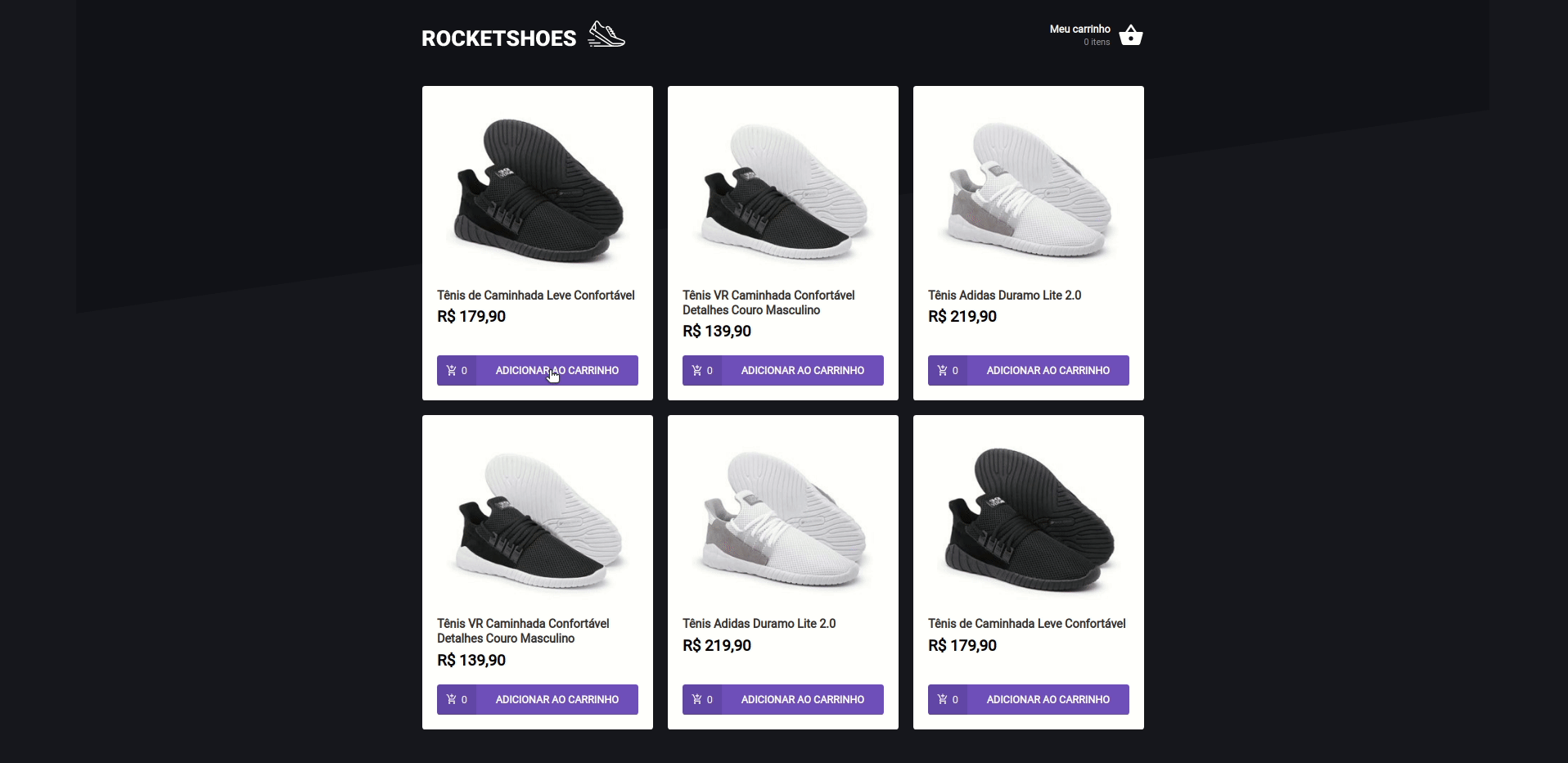Click price R$ 219,90 on Duramo Lite

962,317
